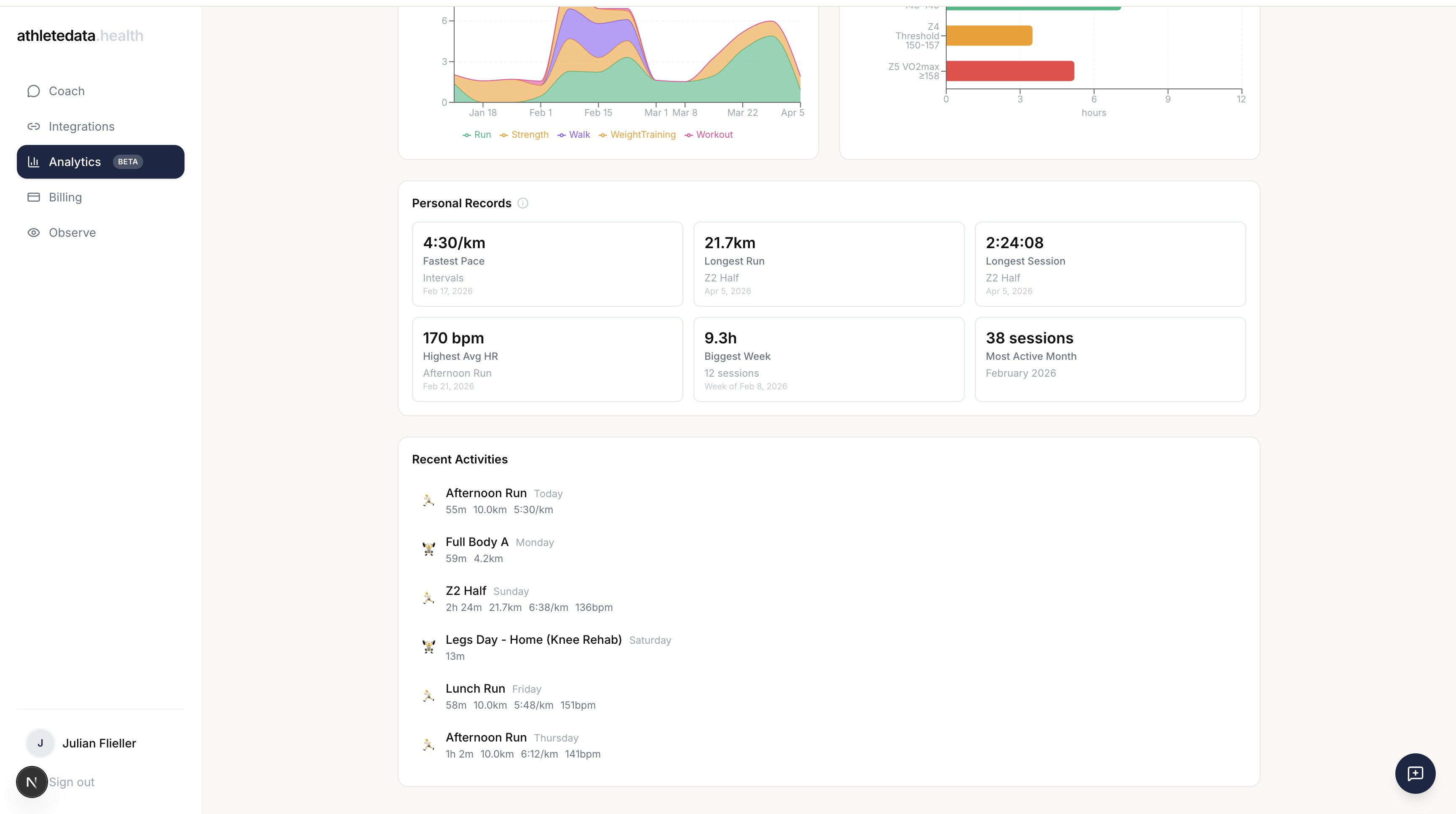Click the Next.js N dev badge
Viewport: 1456px width, 814px height.
pos(32,782)
